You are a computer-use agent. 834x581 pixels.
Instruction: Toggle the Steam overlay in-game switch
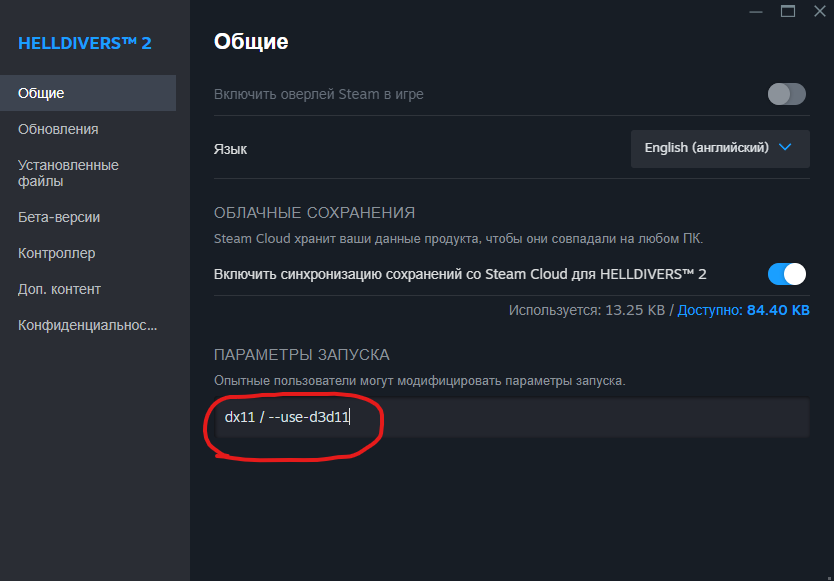tap(786, 94)
